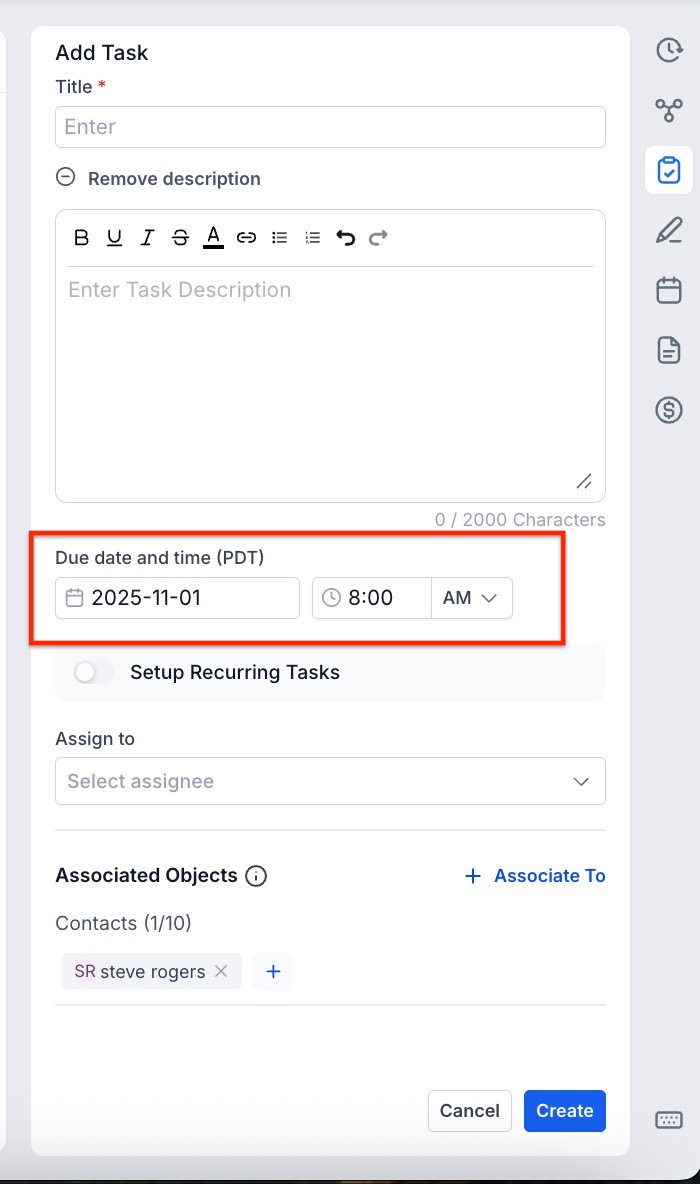
Task: Apply strikethrough formatting
Action: coord(180,238)
